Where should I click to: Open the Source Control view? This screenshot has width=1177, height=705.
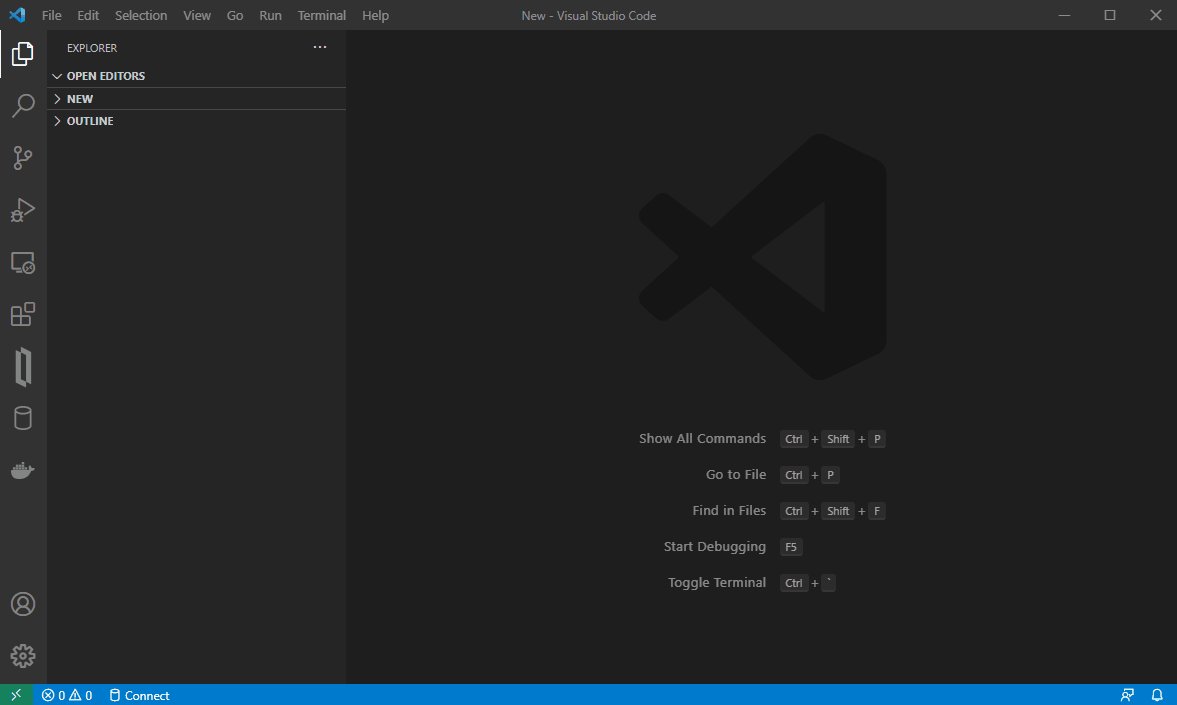(23, 158)
